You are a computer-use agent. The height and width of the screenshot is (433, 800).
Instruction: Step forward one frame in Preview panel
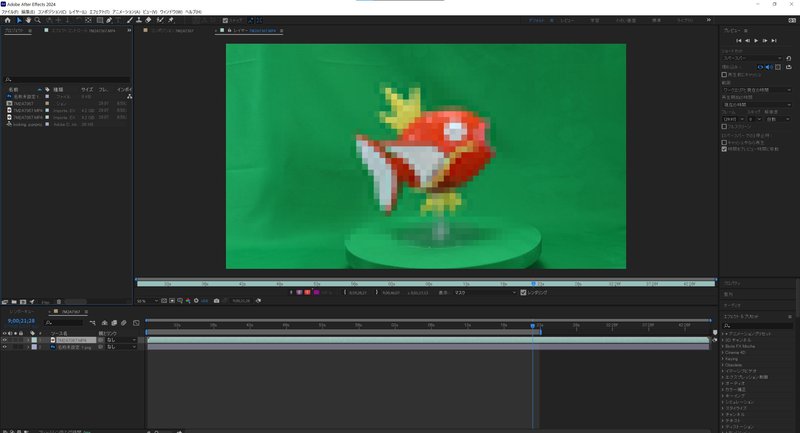pyautogui.click(x=765, y=40)
